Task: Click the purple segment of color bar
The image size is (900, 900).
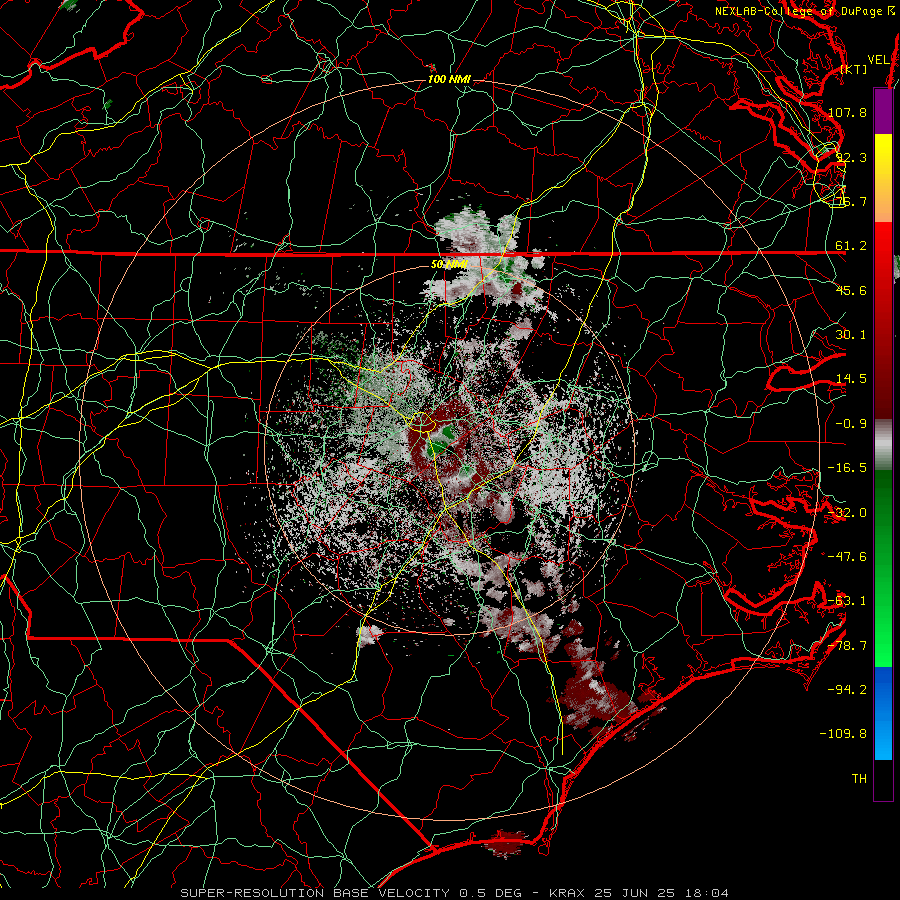Action: (883, 111)
